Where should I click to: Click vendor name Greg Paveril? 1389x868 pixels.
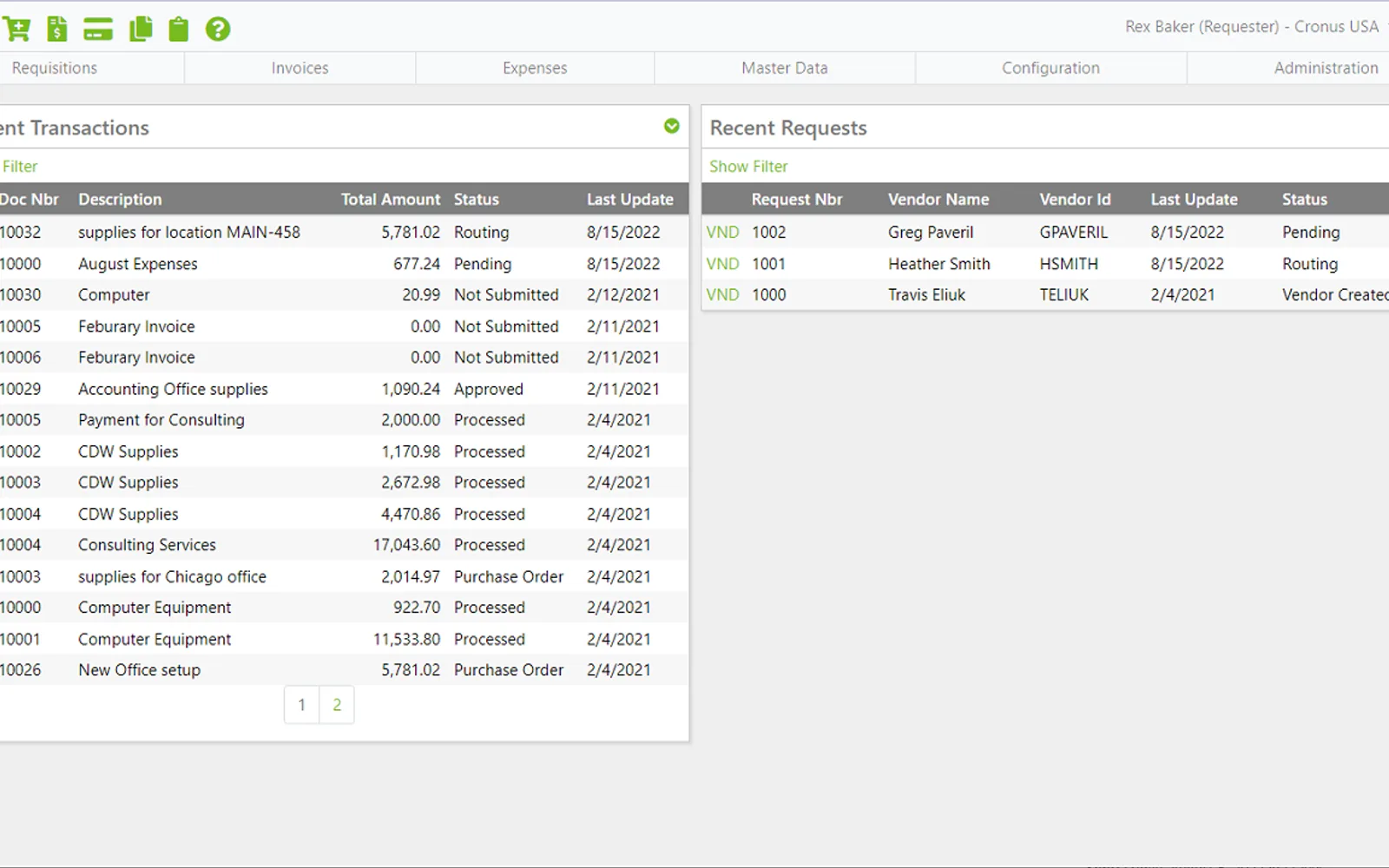[931, 233]
